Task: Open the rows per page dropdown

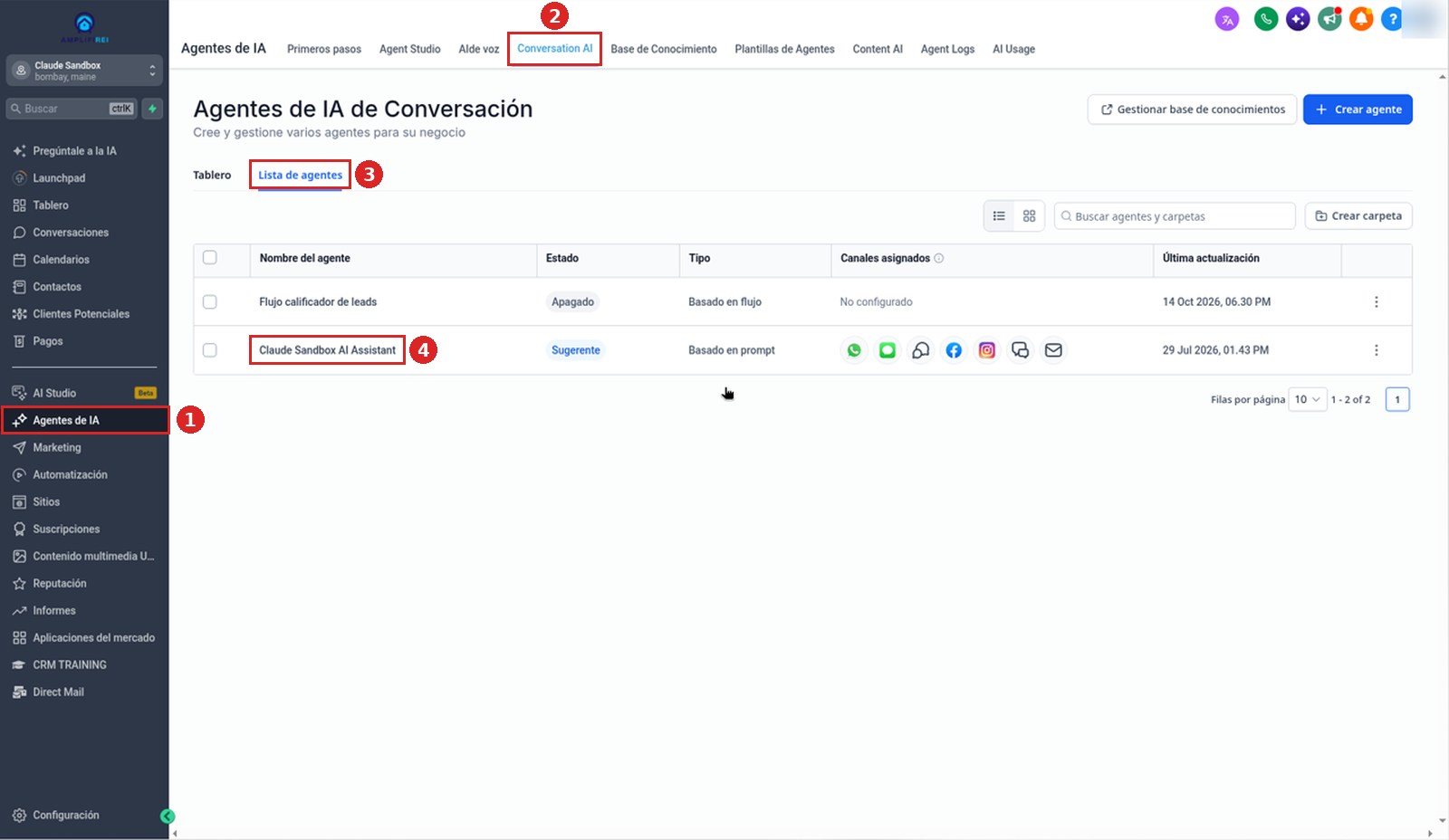Action: [x=1308, y=399]
